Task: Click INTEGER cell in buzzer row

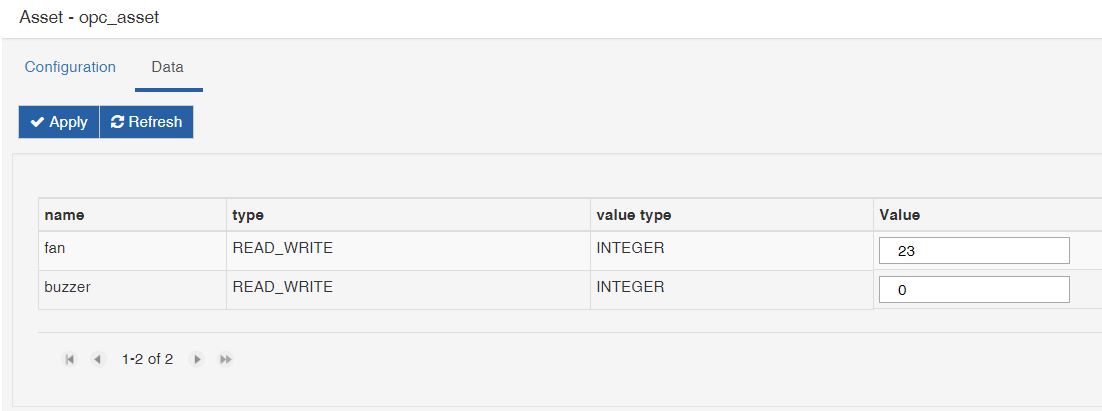Action: click(x=732, y=289)
